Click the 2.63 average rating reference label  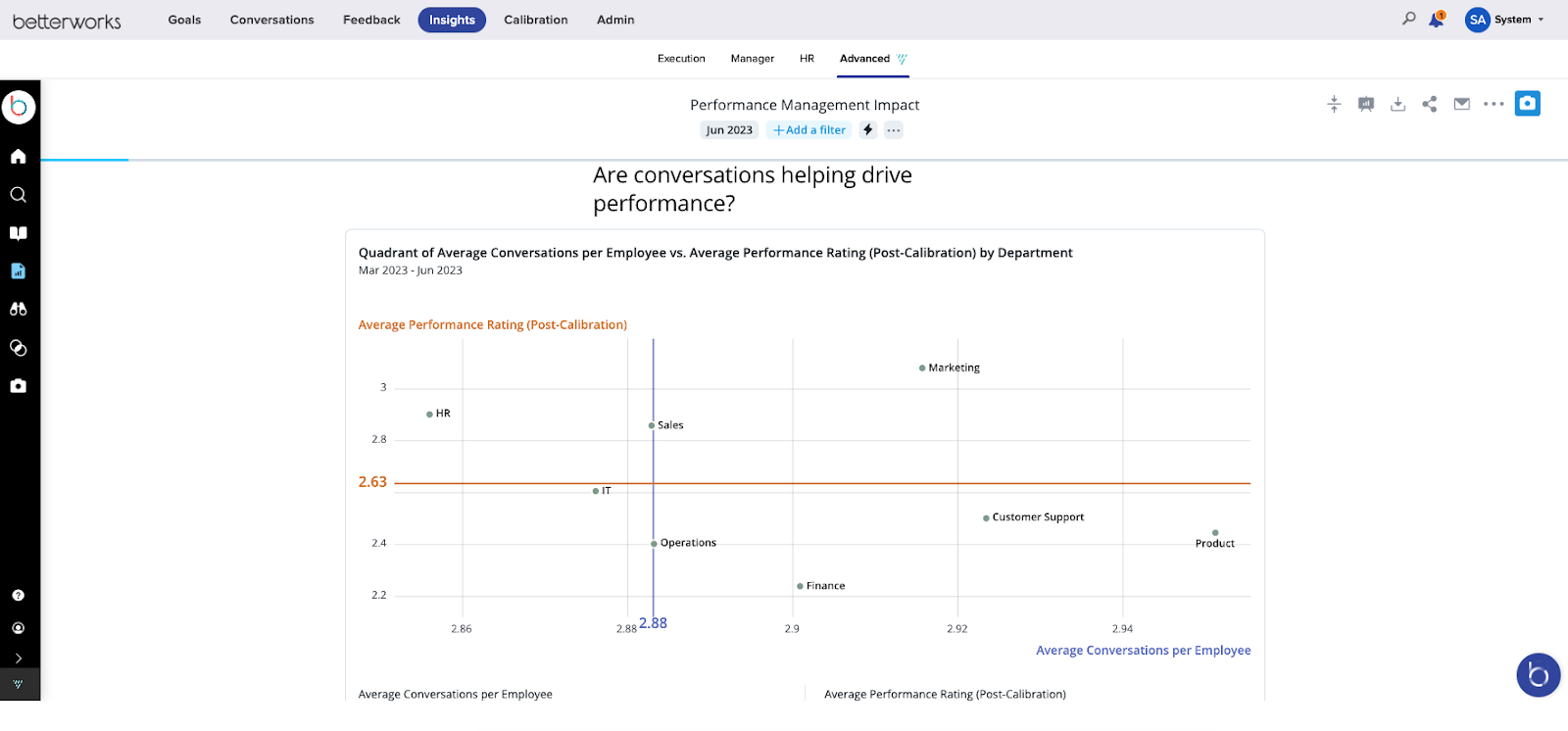(372, 482)
